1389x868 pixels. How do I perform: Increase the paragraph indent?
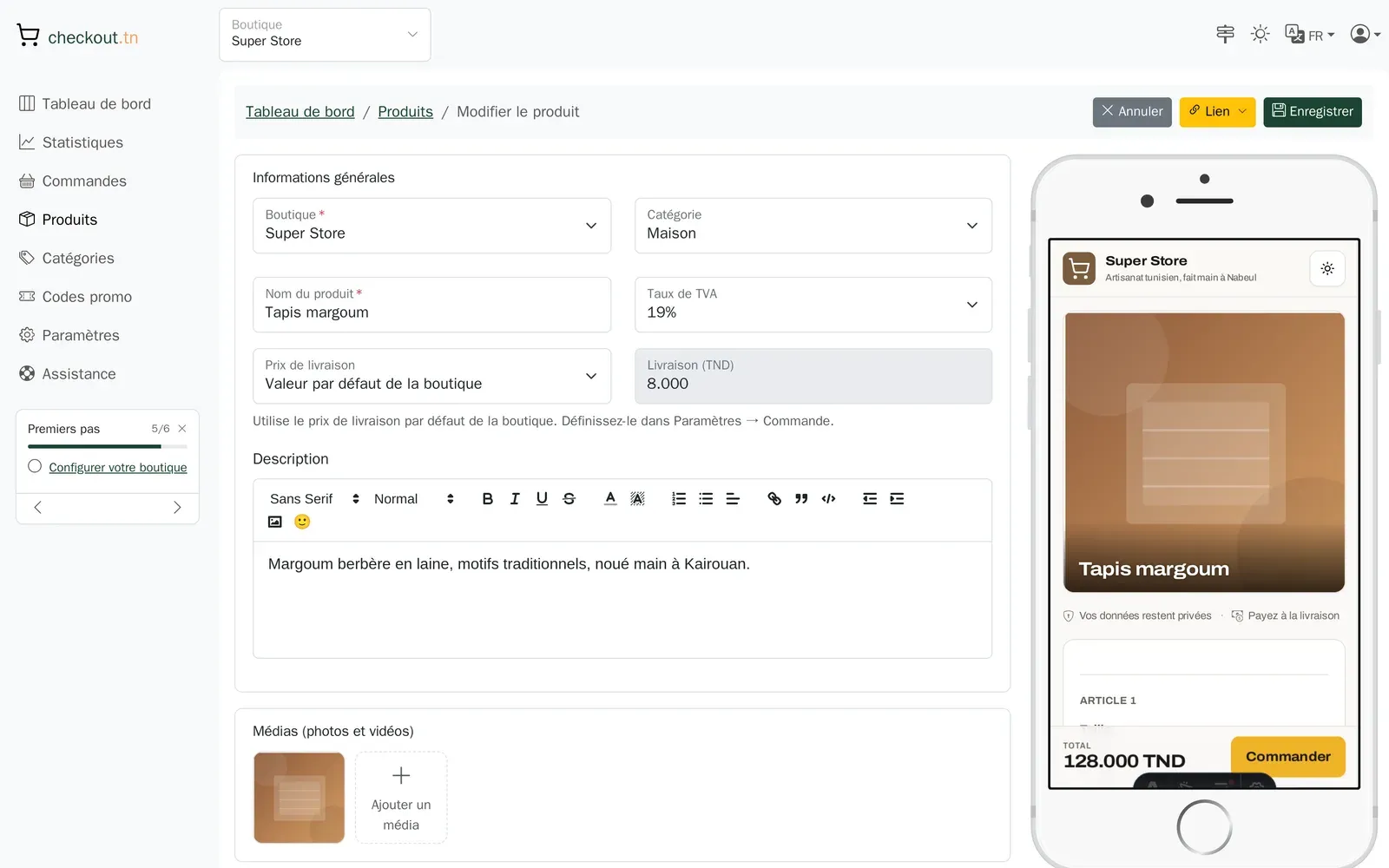pyautogui.click(x=897, y=499)
